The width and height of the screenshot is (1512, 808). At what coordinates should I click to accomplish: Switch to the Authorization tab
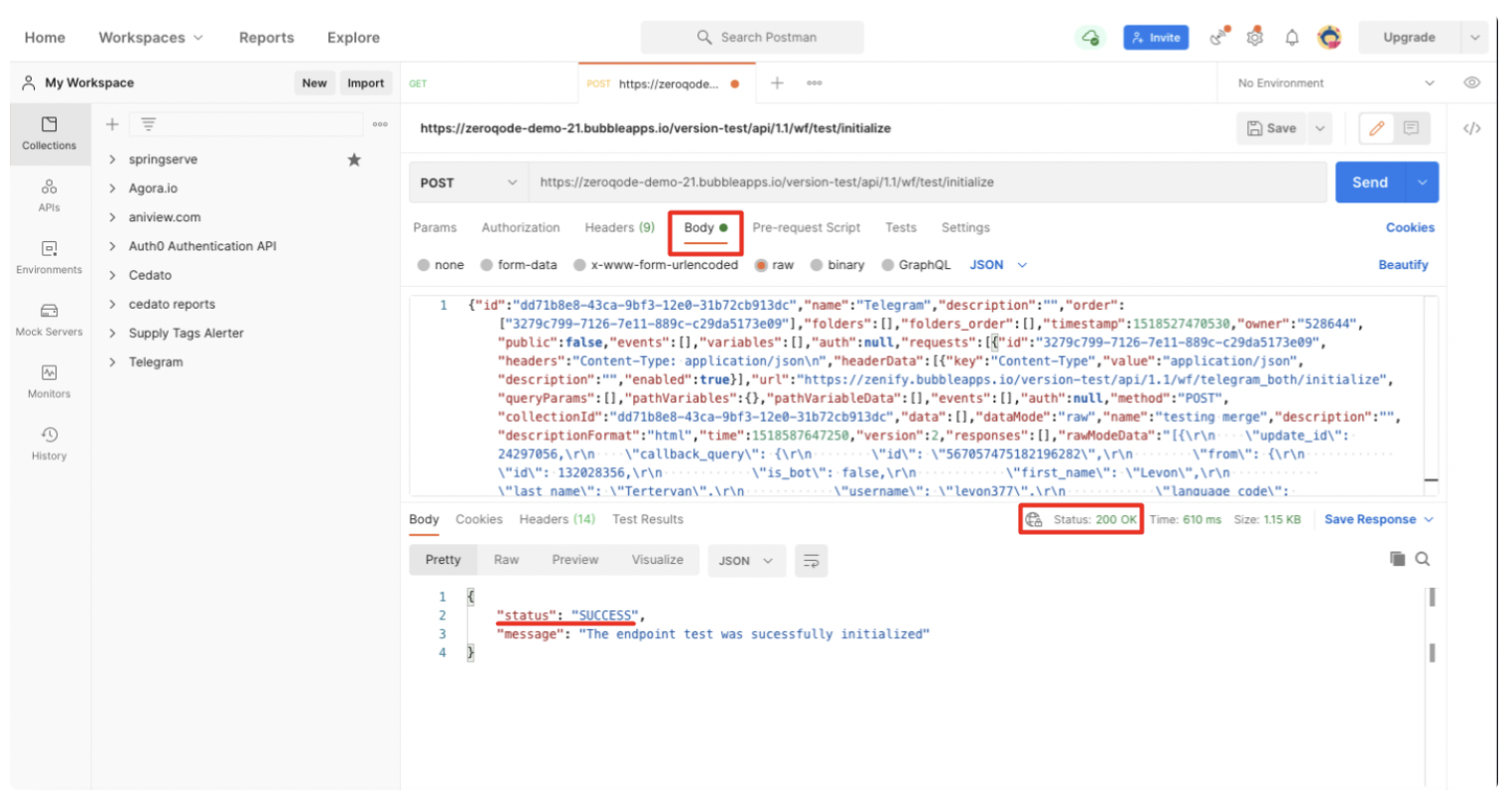click(520, 227)
